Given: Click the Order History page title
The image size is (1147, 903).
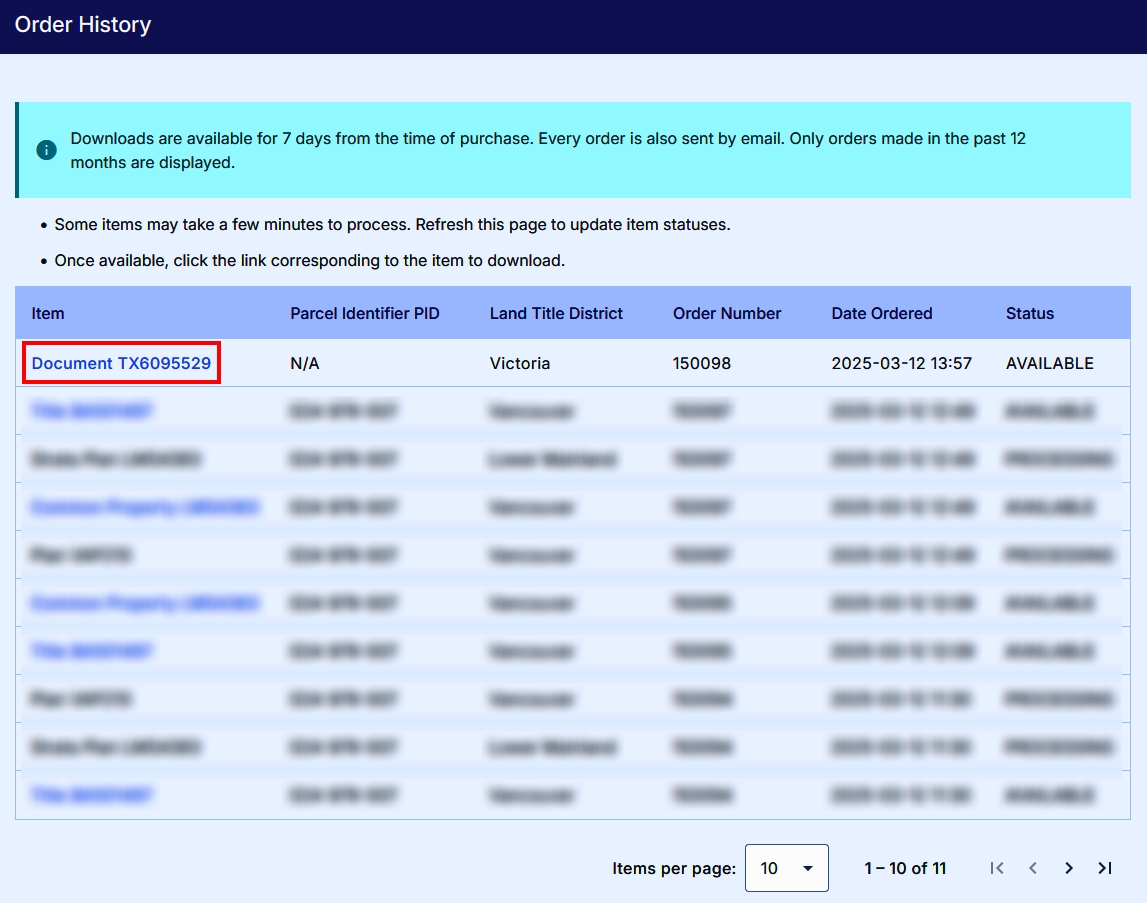Looking at the screenshot, I should click(83, 25).
